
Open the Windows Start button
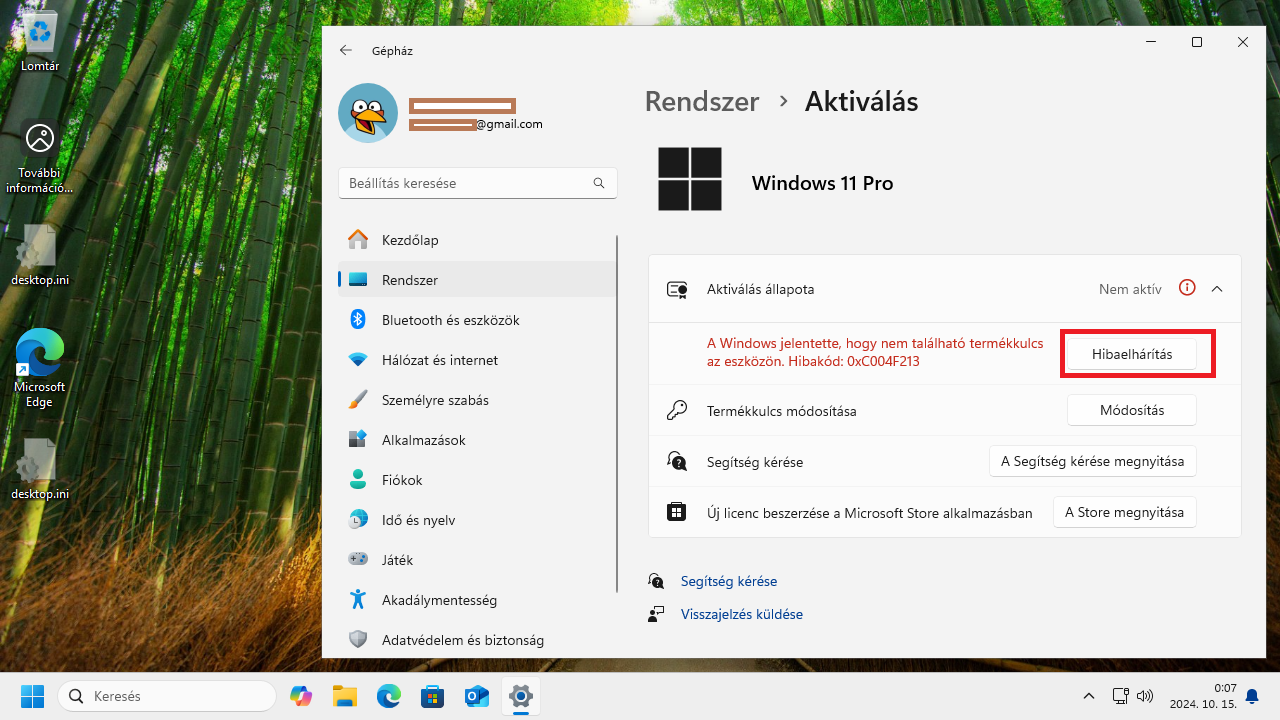(x=32, y=696)
